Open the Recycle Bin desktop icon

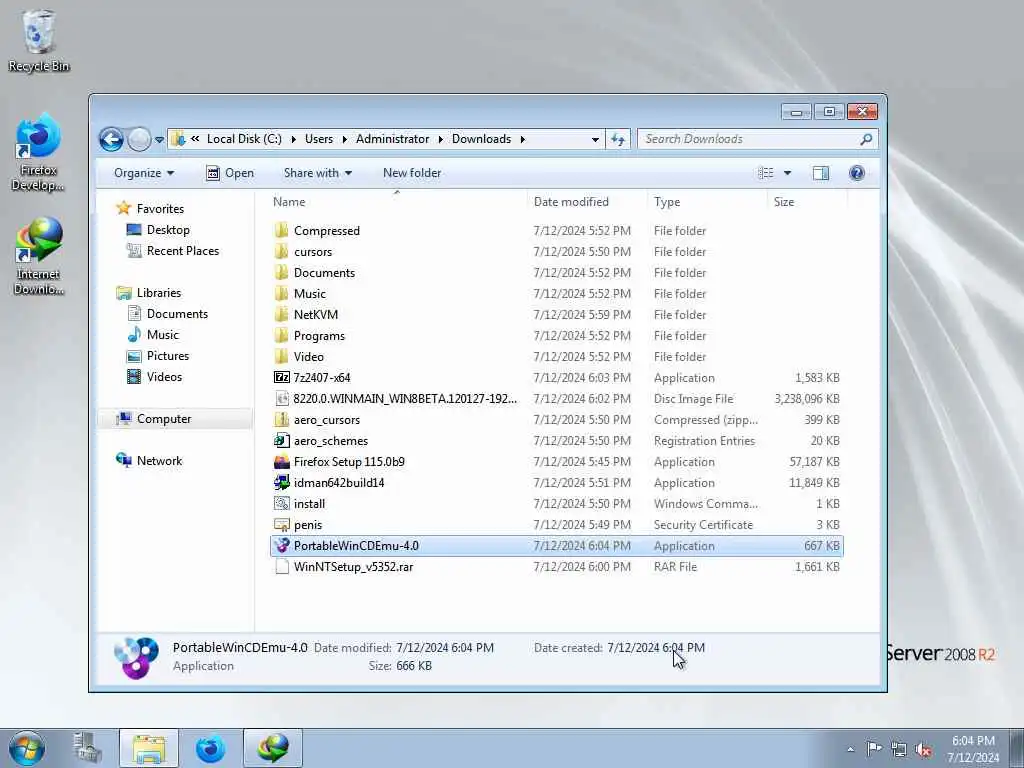coord(39,40)
